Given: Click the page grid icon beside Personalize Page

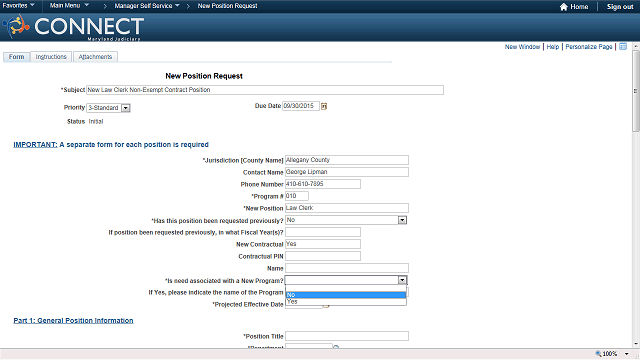Looking at the screenshot, I should [623, 47].
